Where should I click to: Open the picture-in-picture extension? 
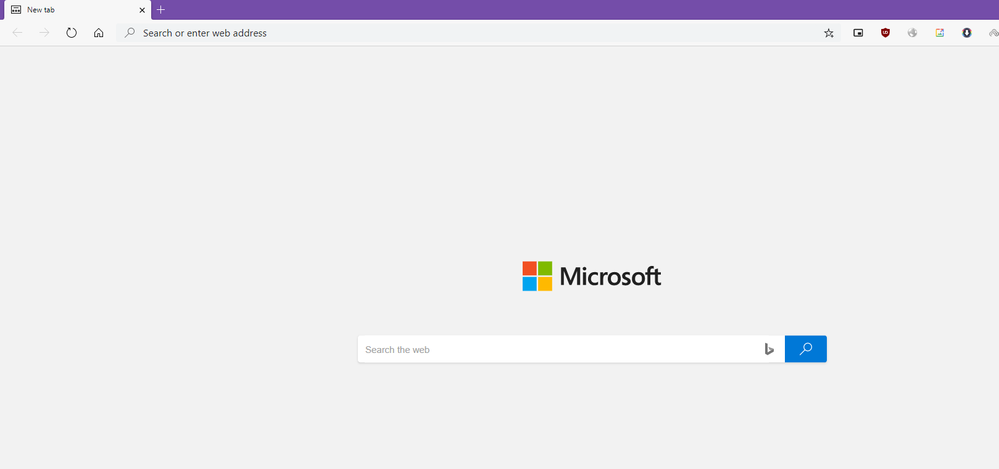click(858, 33)
